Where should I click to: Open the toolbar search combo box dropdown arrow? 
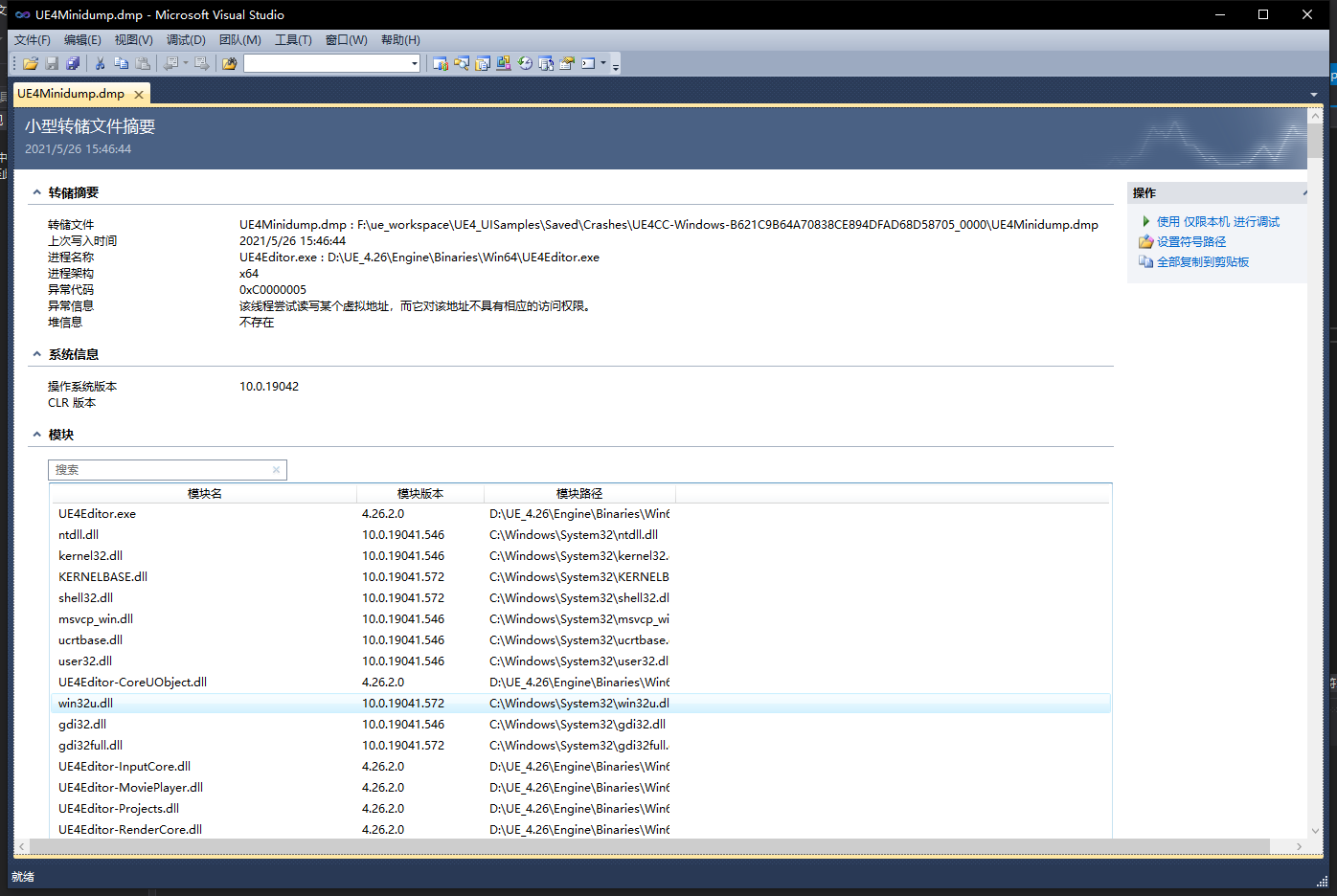(414, 63)
